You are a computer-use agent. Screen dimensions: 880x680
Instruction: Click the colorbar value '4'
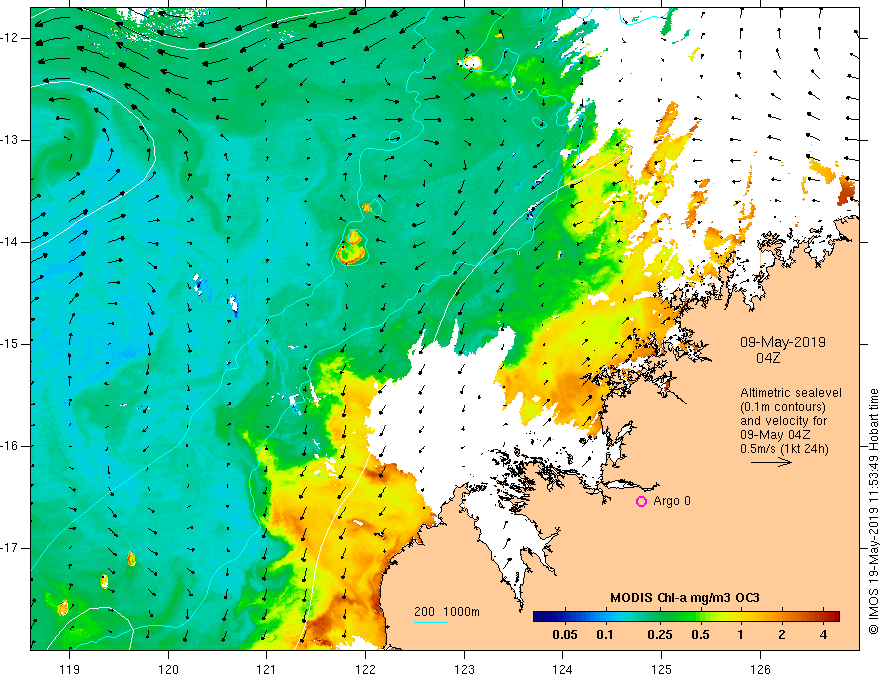tap(823, 635)
